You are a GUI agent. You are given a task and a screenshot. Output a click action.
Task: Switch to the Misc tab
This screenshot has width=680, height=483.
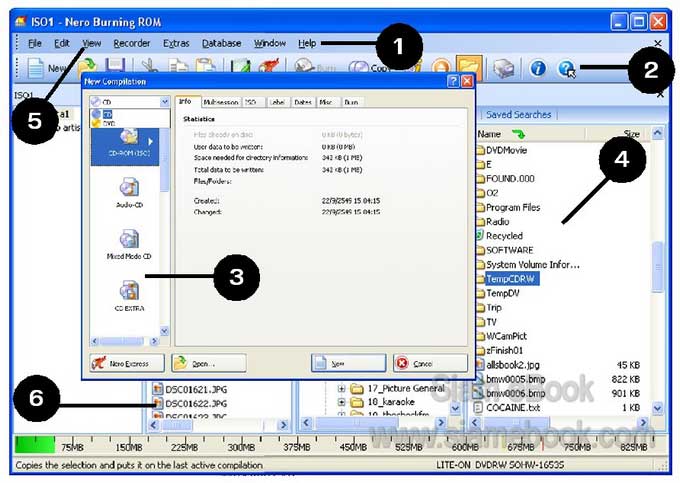click(x=326, y=102)
